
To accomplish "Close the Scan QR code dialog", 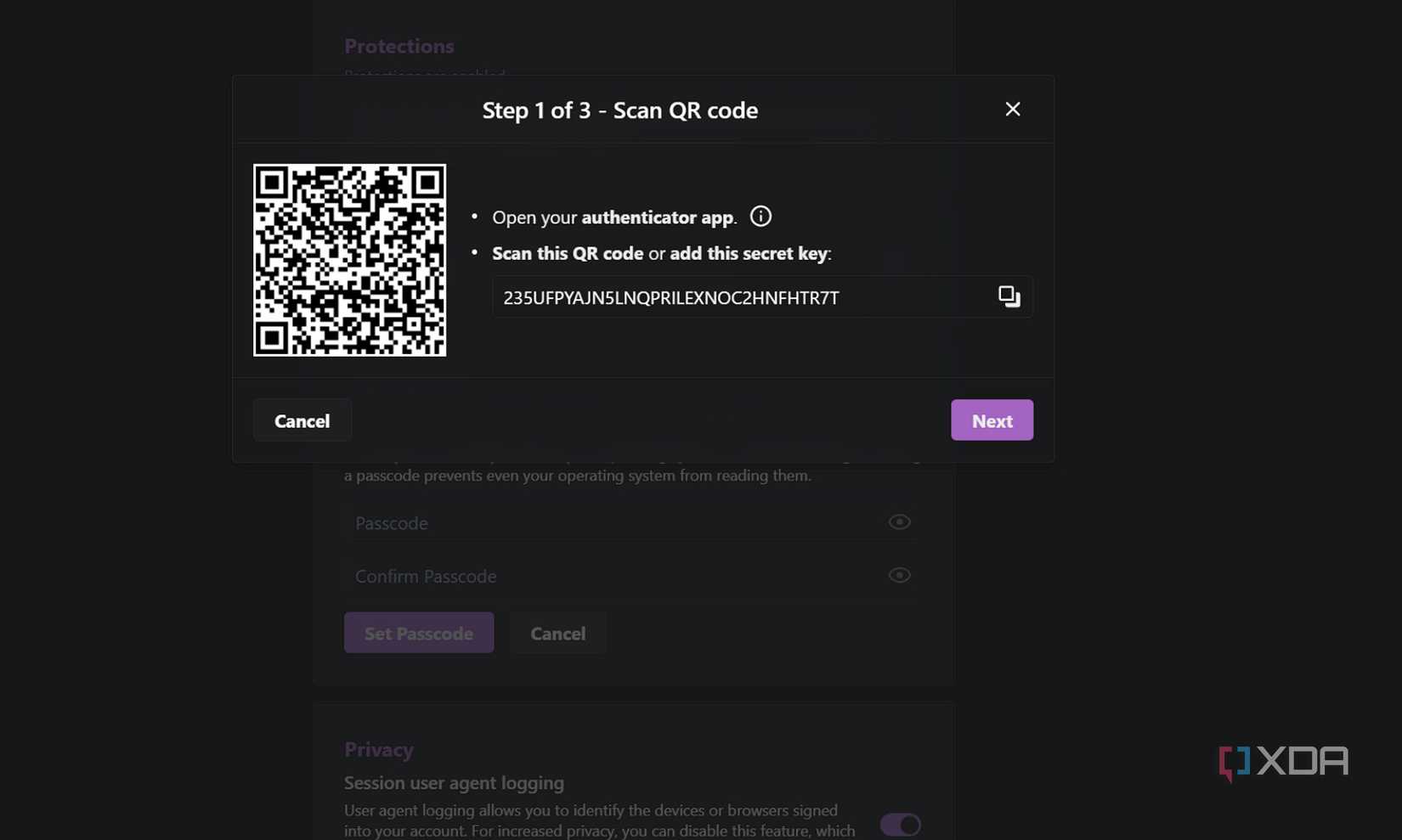I will [1012, 109].
